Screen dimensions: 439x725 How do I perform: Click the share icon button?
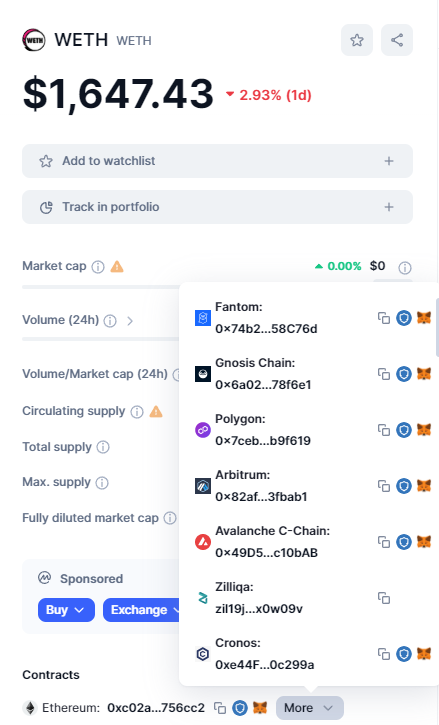pos(397,40)
